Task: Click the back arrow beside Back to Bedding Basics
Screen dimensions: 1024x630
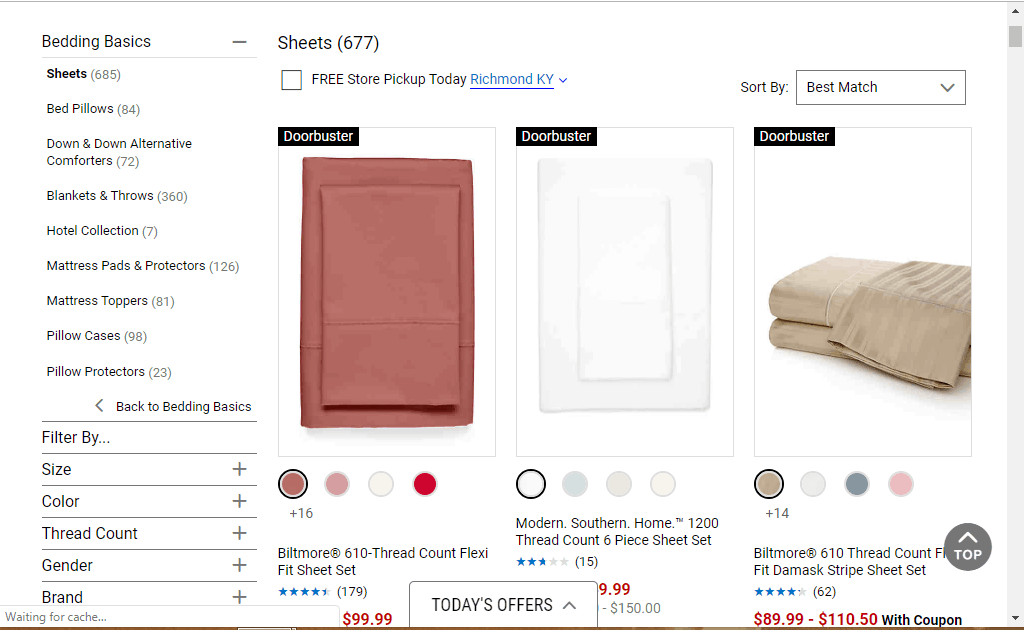Action: pos(99,406)
